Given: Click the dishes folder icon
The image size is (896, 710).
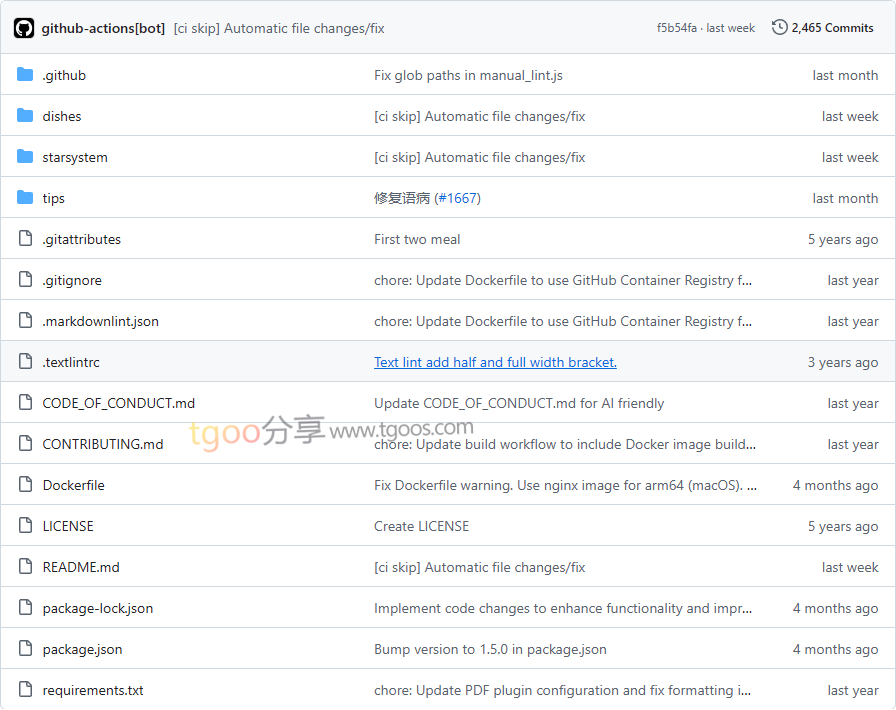Looking at the screenshot, I should [x=25, y=116].
